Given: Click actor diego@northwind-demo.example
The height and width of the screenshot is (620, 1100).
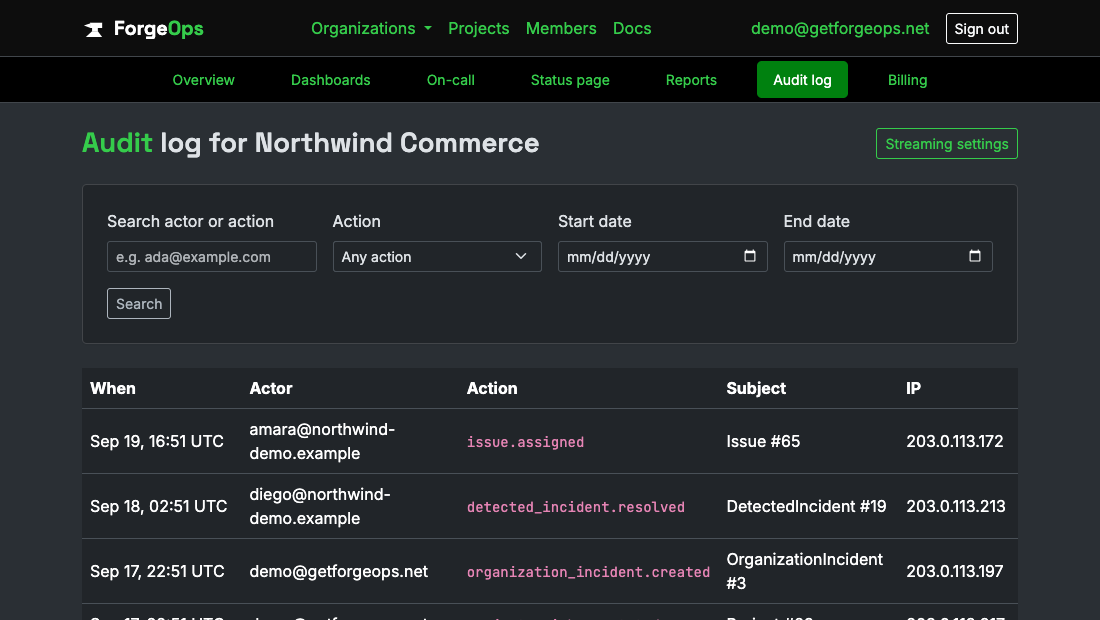Looking at the screenshot, I should 320,506.
